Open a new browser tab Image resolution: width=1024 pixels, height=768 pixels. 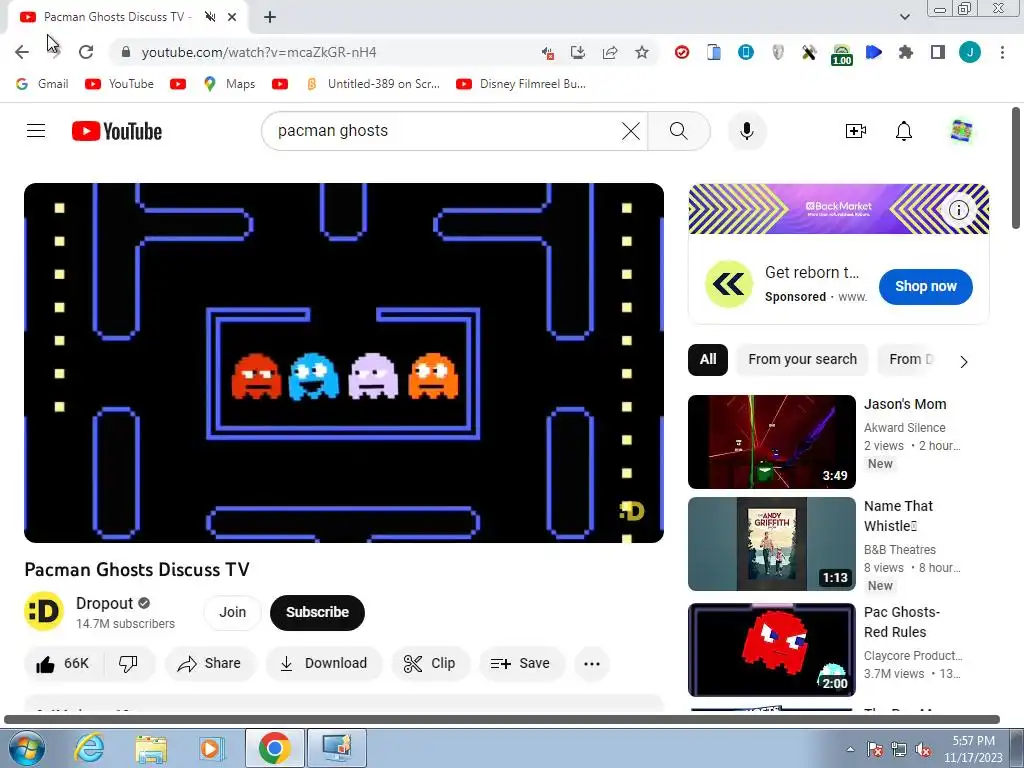[270, 17]
